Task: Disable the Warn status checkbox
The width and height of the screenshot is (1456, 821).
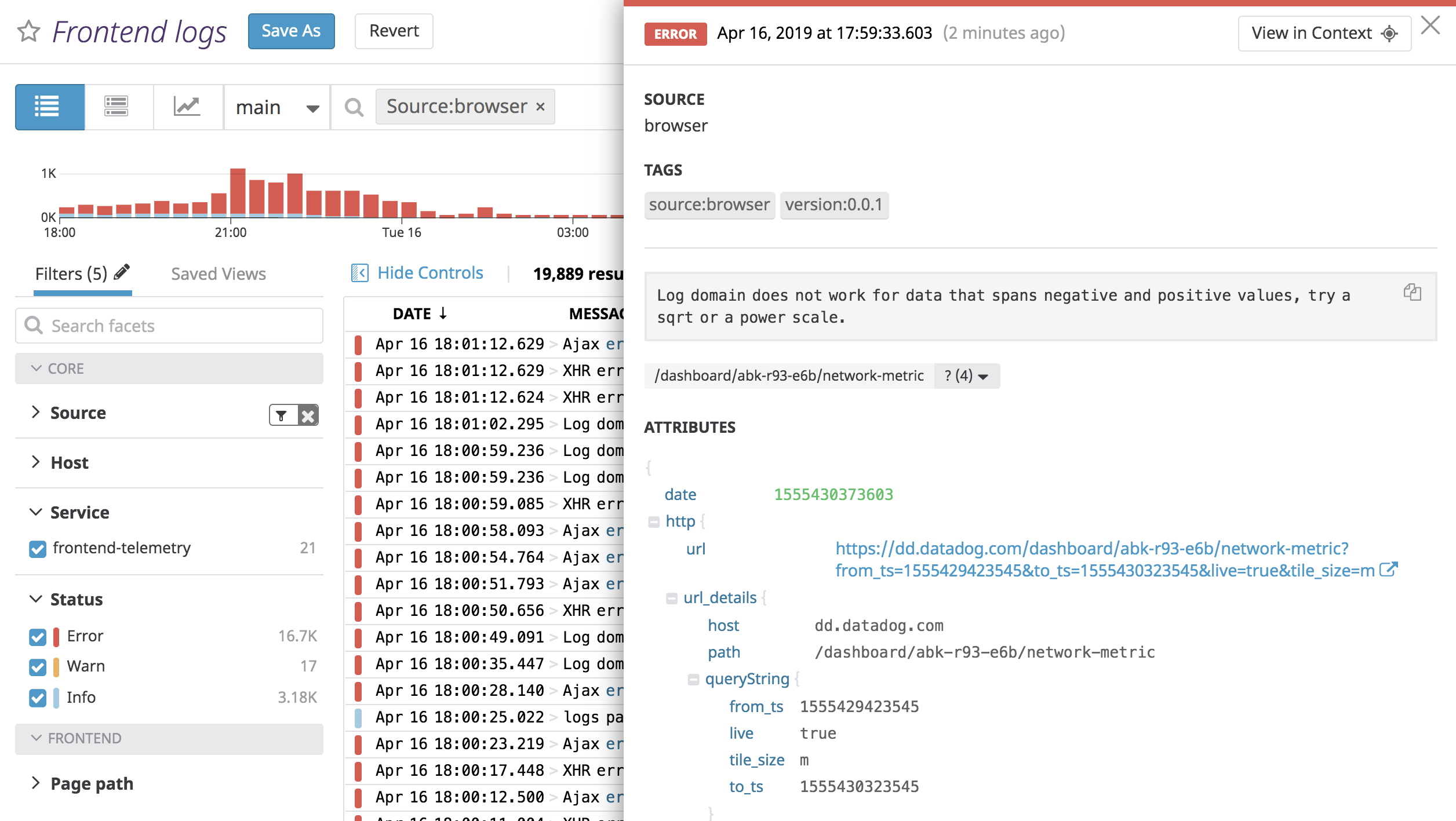Action: [37, 667]
